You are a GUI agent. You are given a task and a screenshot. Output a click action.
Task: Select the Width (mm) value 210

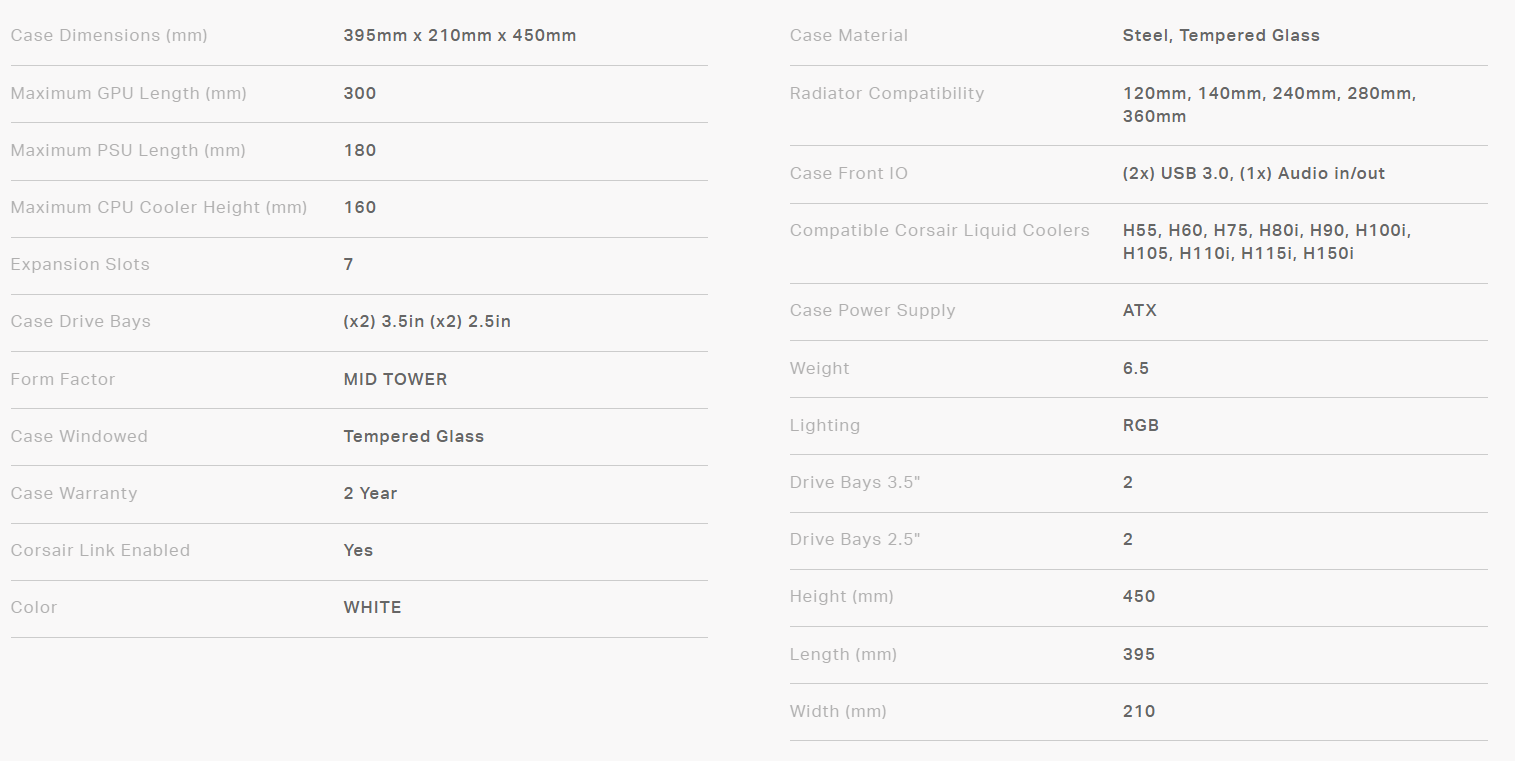pyautogui.click(x=1139, y=712)
